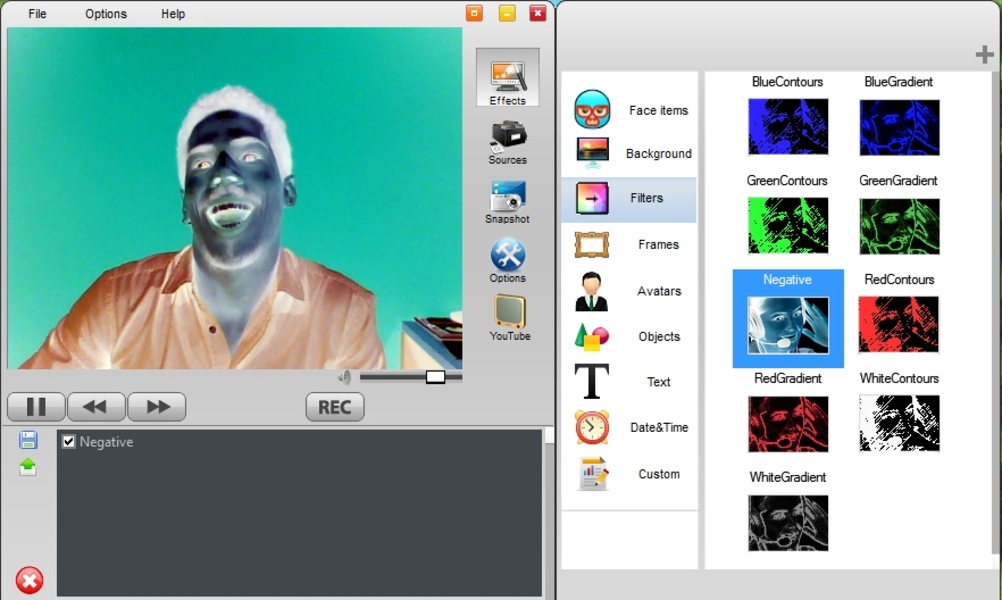This screenshot has height=600, width=1002.
Task: Open the Date&Time category
Action: coord(630,427)
